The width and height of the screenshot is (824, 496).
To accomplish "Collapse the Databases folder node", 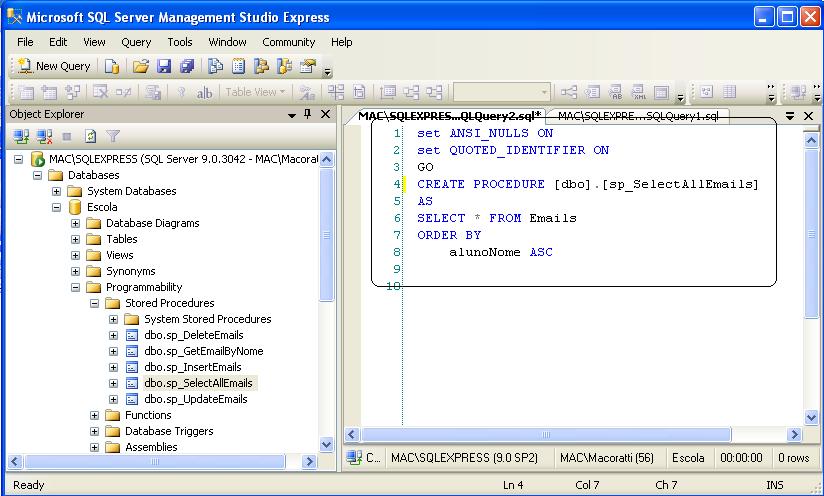I will point(37,175).
